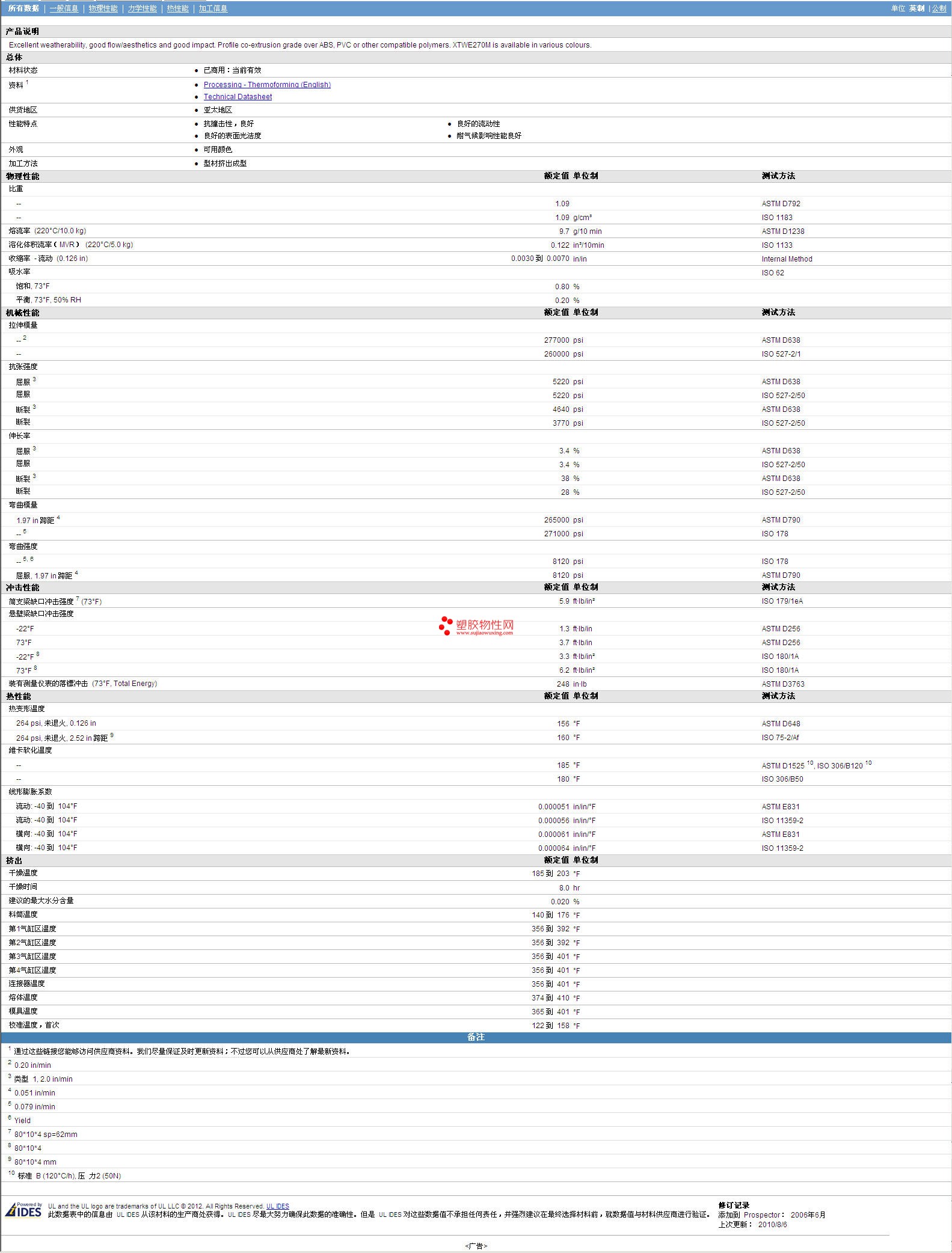The width and height of the screenshot is (952, 1253).
Task: Click the ISO 306/B50 test method
Action: (782, 779)
